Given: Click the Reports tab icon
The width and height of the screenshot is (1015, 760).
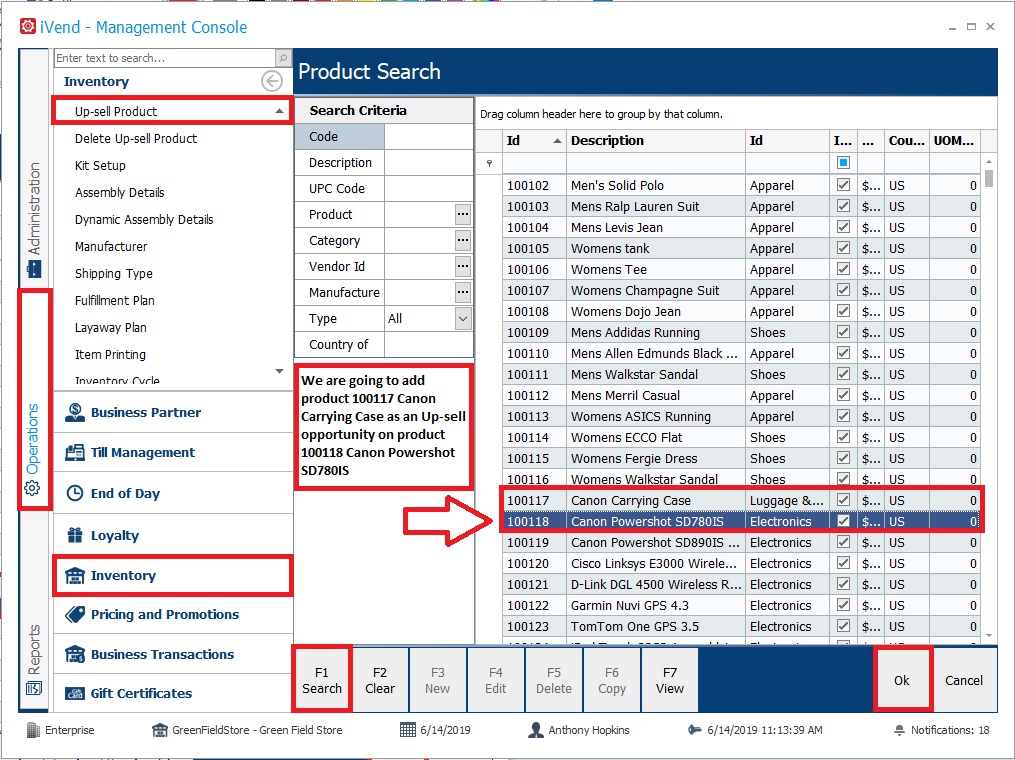Looking at the screenshot, I should coord(34,687).
